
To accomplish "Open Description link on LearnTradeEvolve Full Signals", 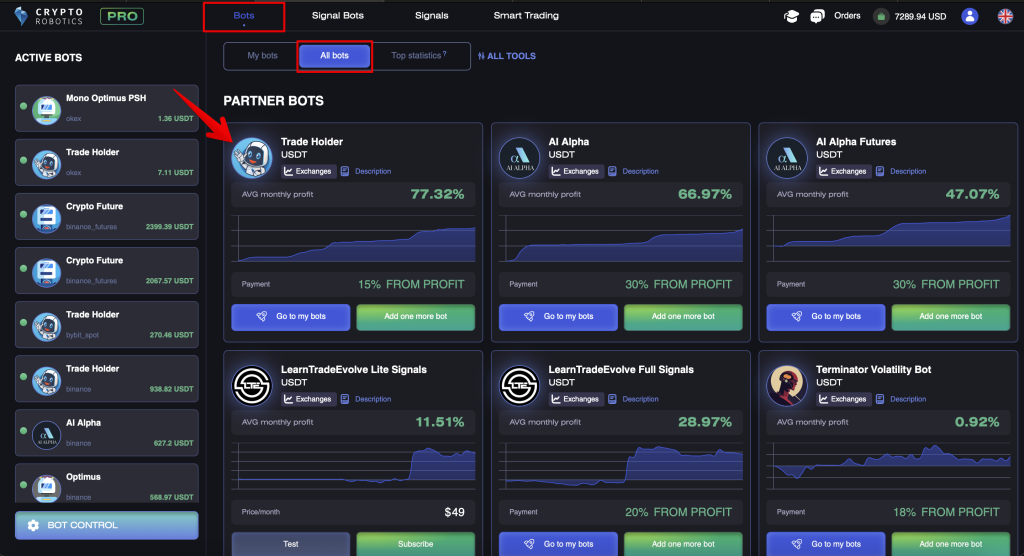I will point(640,399).
